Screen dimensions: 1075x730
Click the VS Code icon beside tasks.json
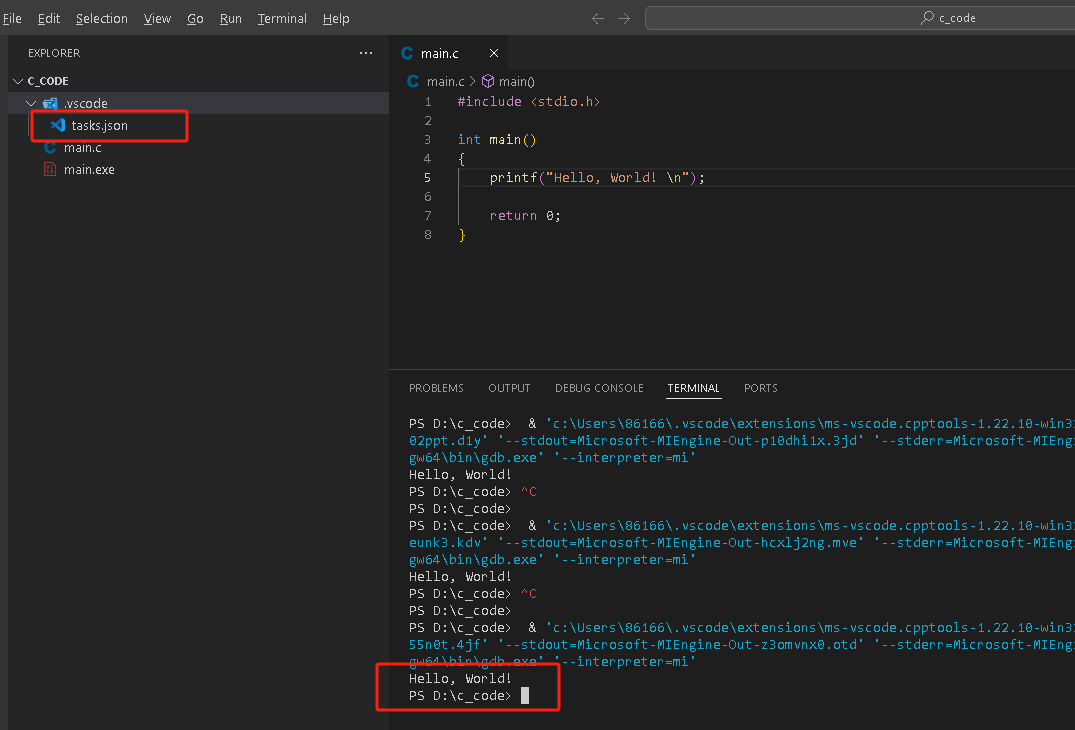pos(58,125)
